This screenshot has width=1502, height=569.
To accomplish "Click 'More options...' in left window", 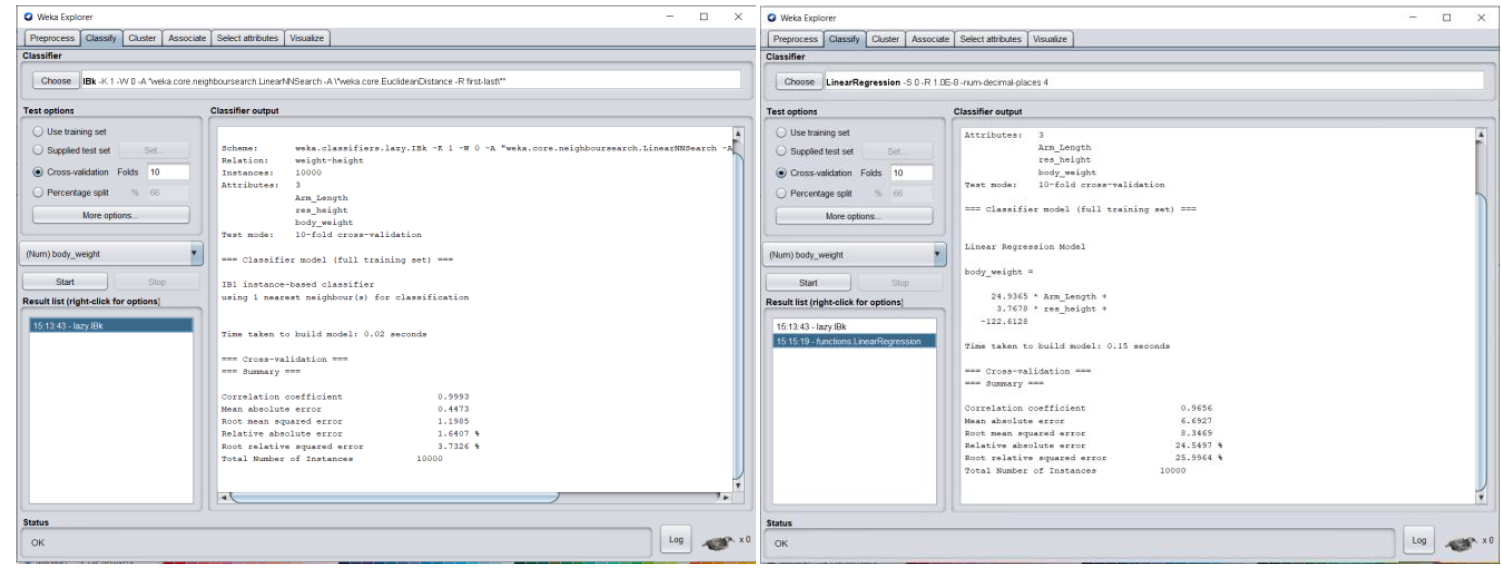I will (110, 215).
